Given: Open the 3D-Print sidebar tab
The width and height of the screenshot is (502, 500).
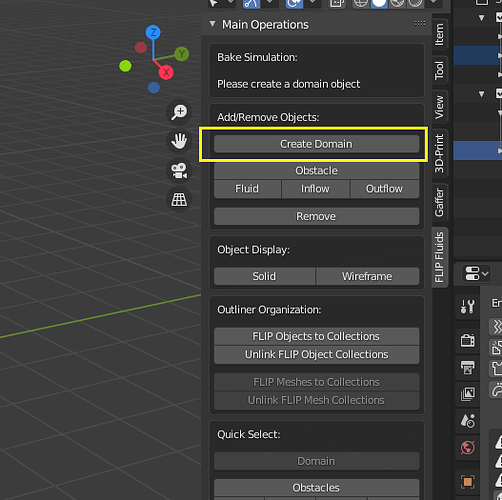Looking at the screenshot, I should 440,153.
